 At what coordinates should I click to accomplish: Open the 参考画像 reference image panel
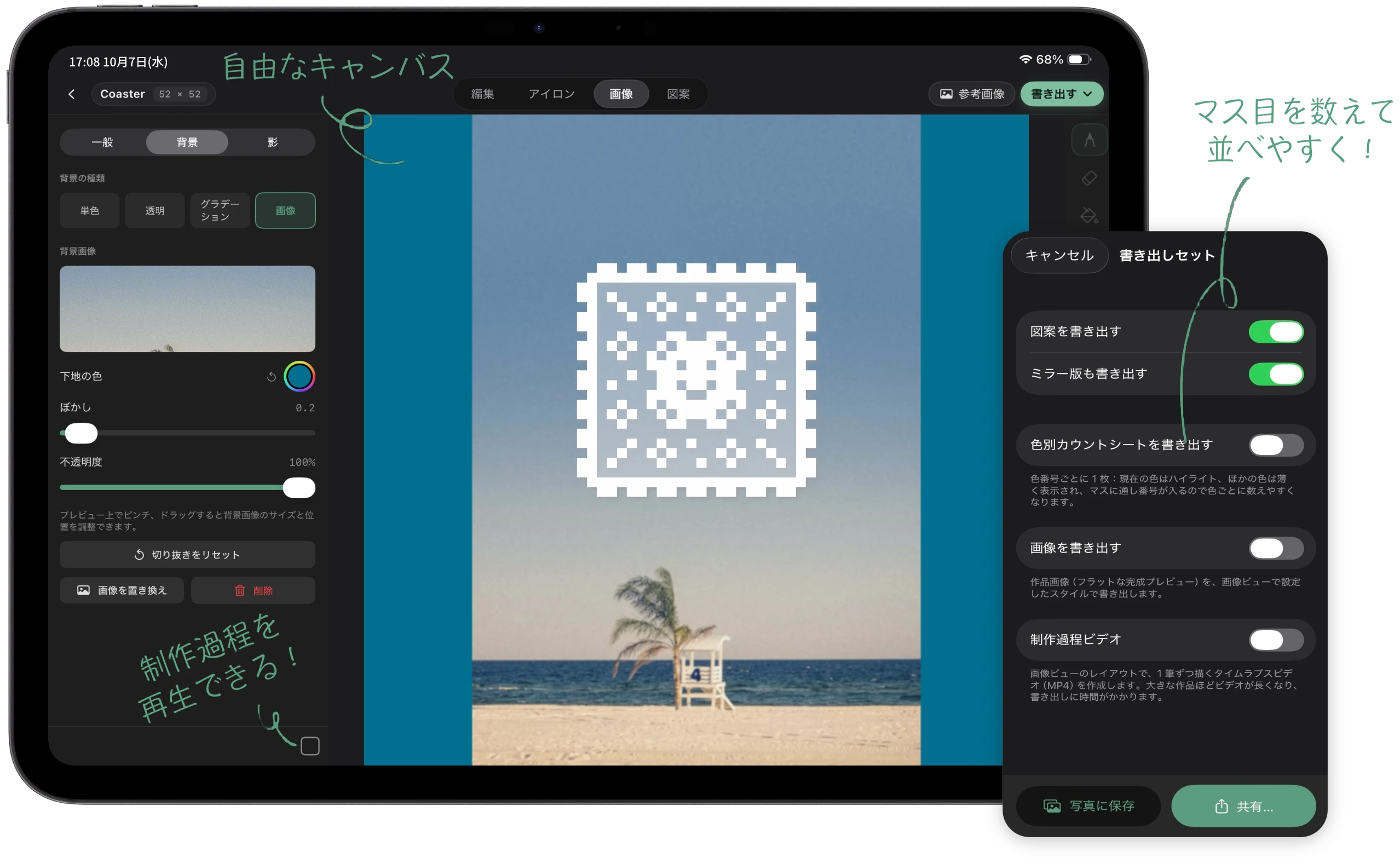pos(971,94)
